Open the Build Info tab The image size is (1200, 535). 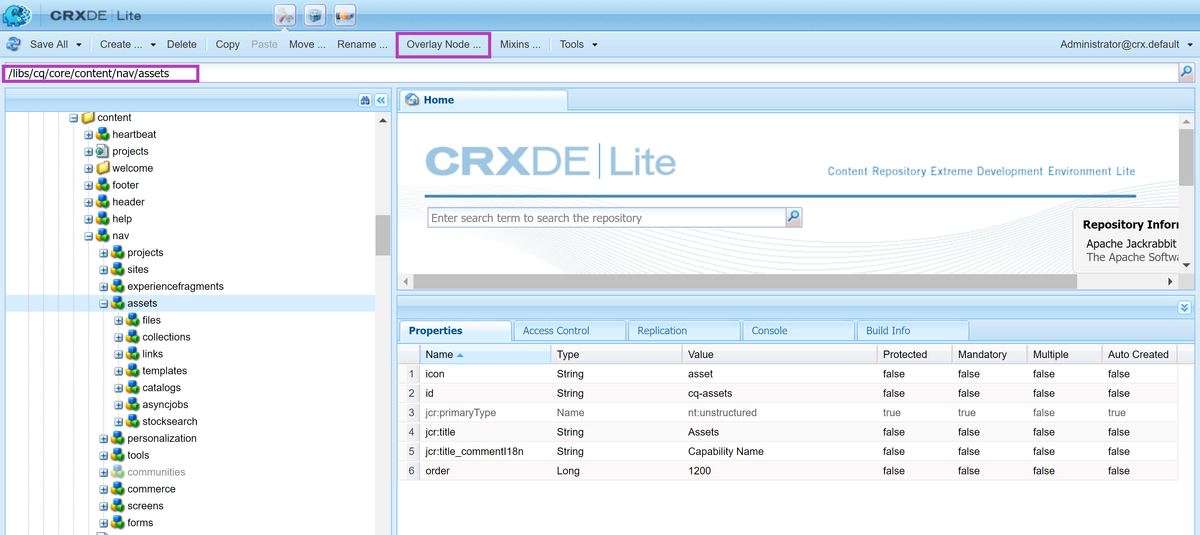point(912,330)
